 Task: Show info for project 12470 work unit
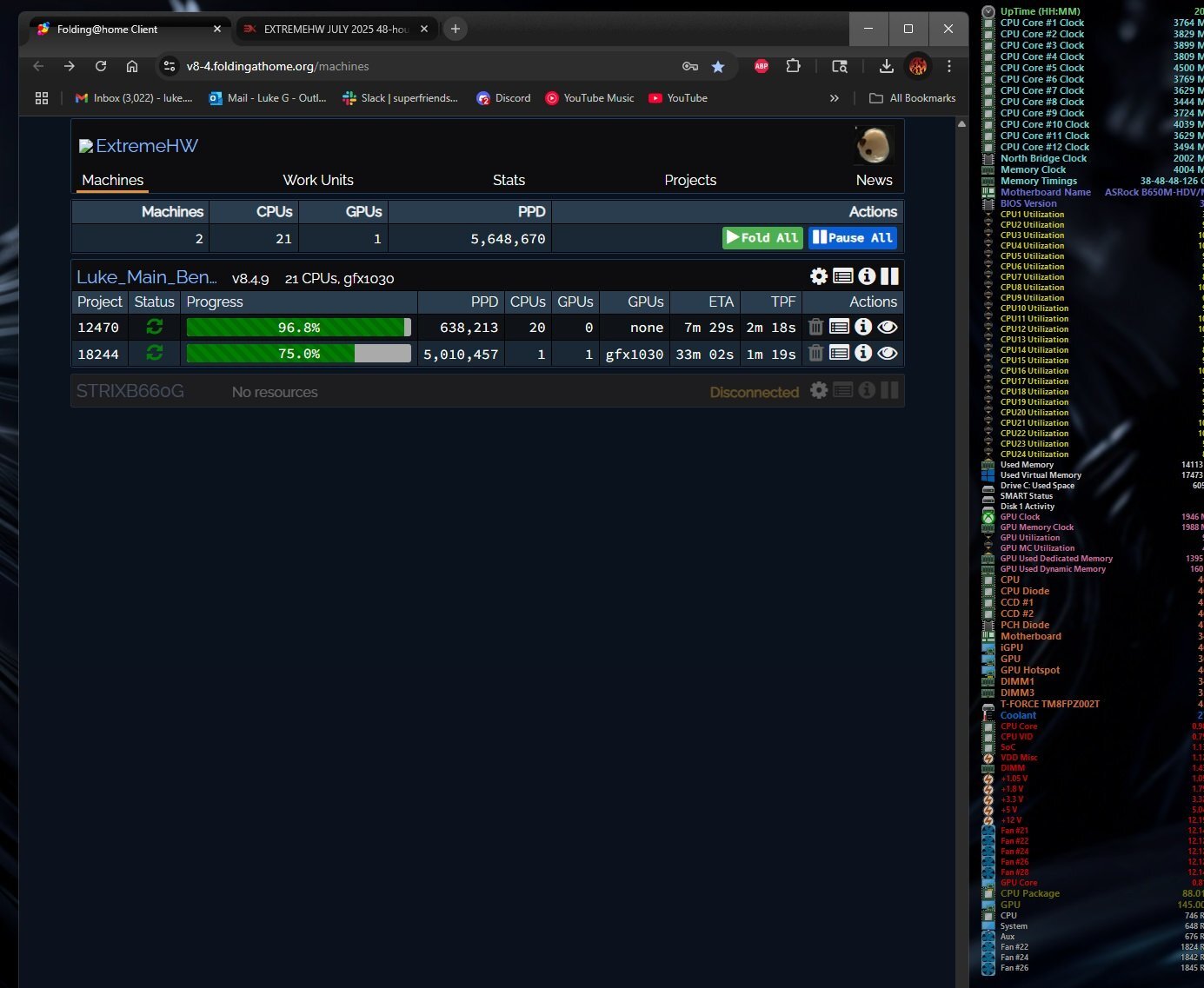point(862,327)
